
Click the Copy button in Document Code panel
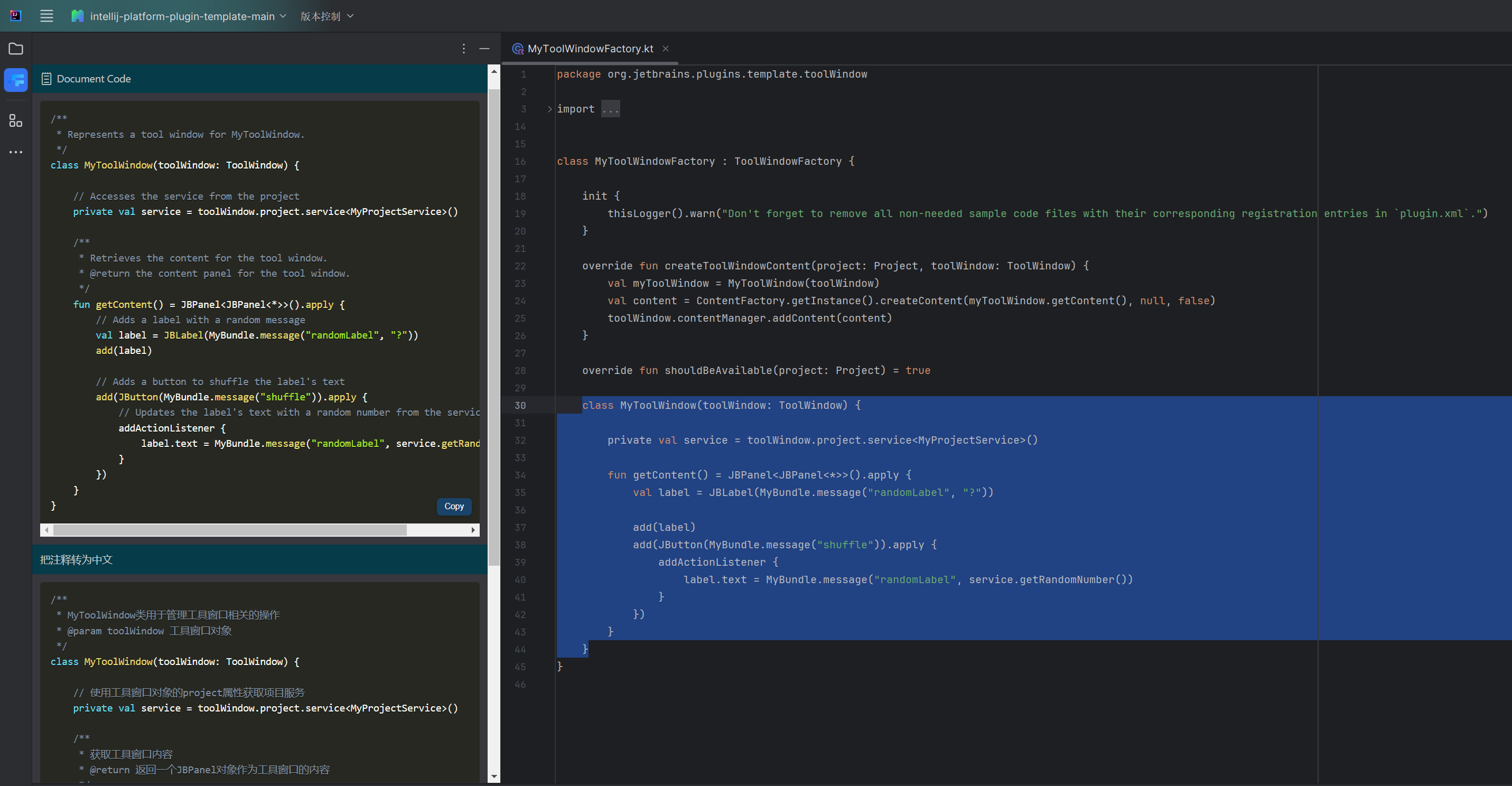[x=454, y=506]
